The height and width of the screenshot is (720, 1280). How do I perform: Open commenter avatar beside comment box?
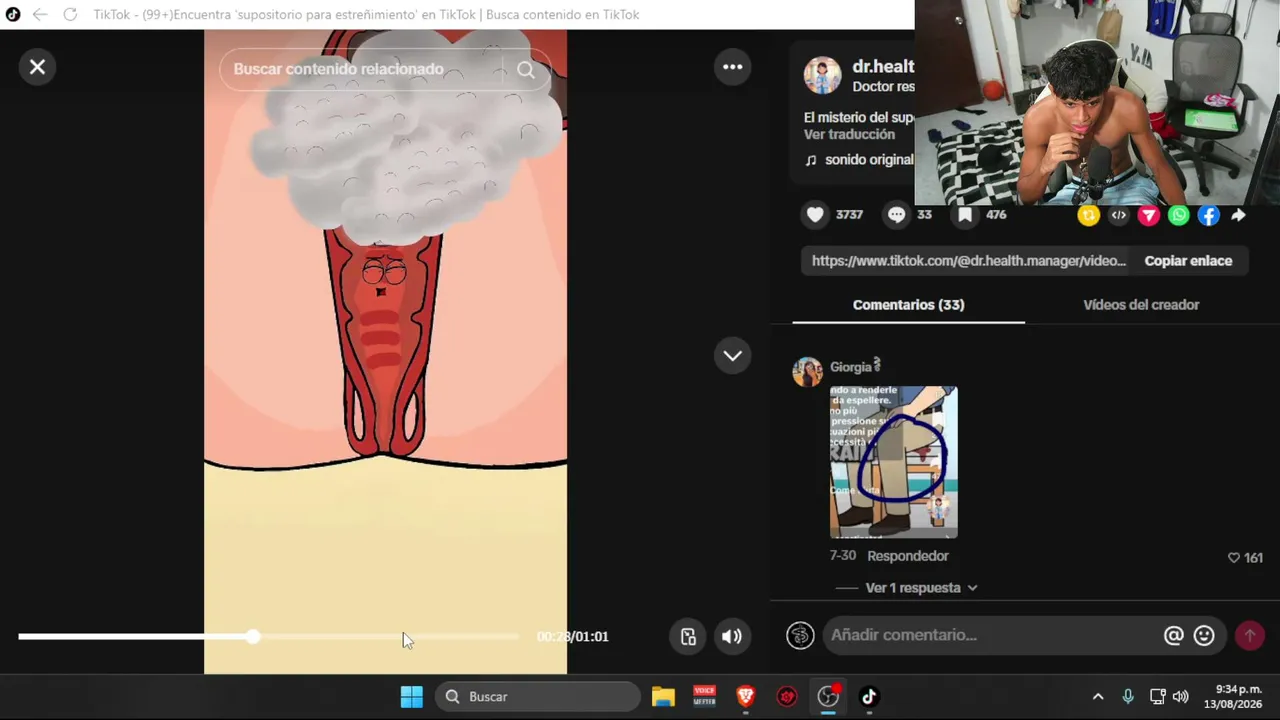click(x=800, y=635)
